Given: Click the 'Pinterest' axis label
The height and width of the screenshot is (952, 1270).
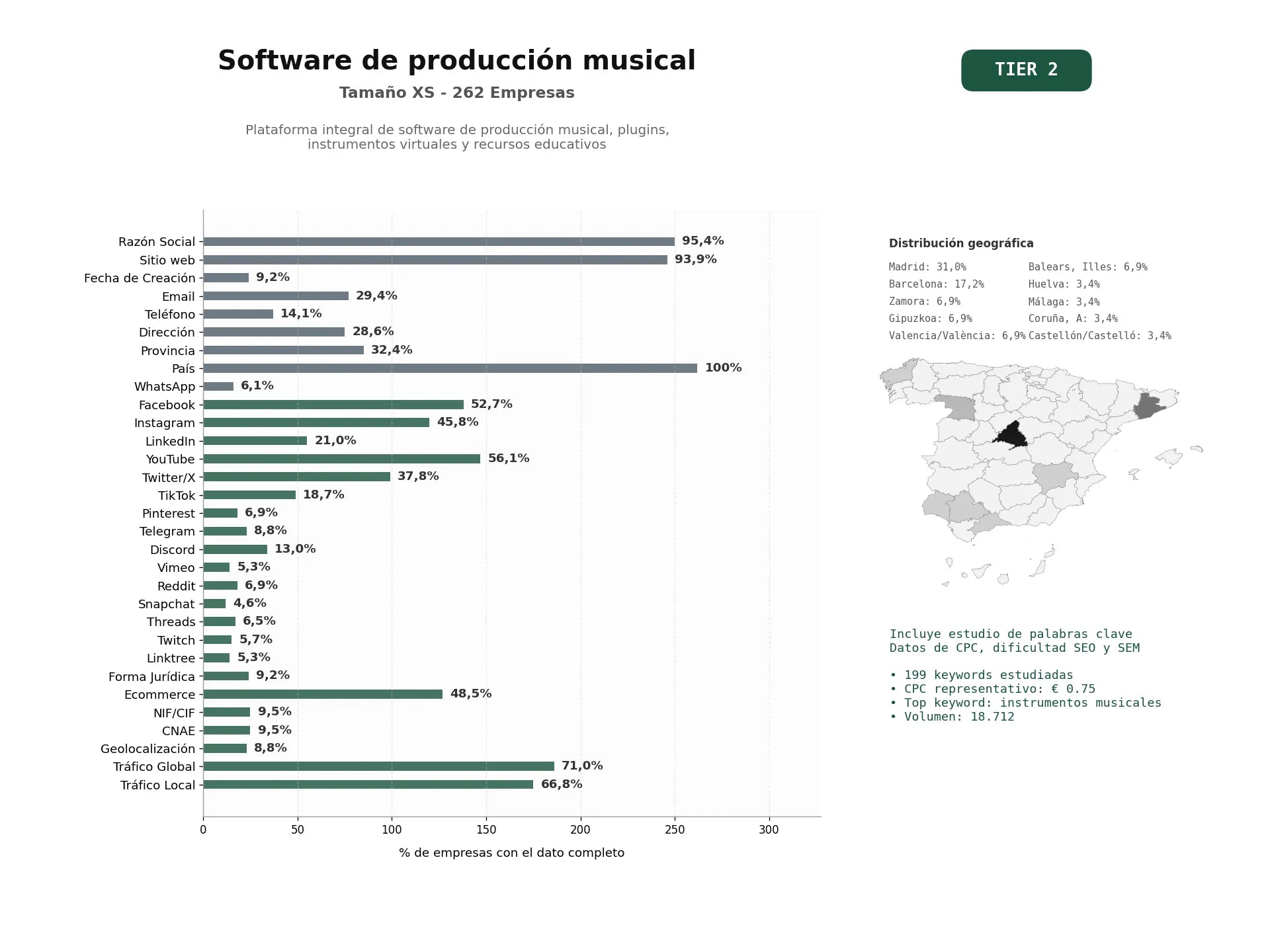Looking at the screenshot, I should click(x=169, y=514).
